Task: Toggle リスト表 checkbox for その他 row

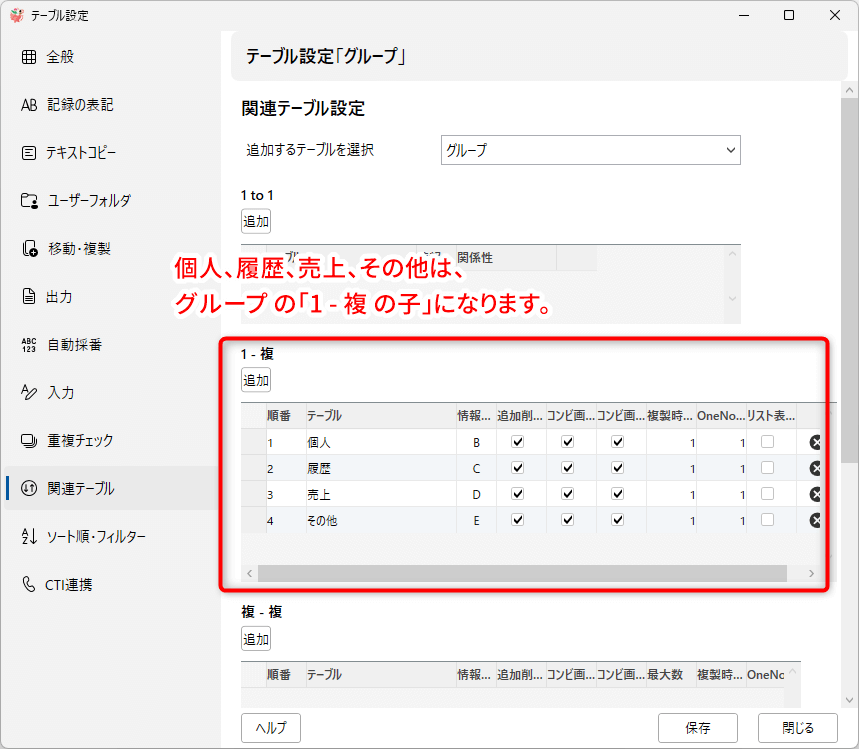Action: 767,520
